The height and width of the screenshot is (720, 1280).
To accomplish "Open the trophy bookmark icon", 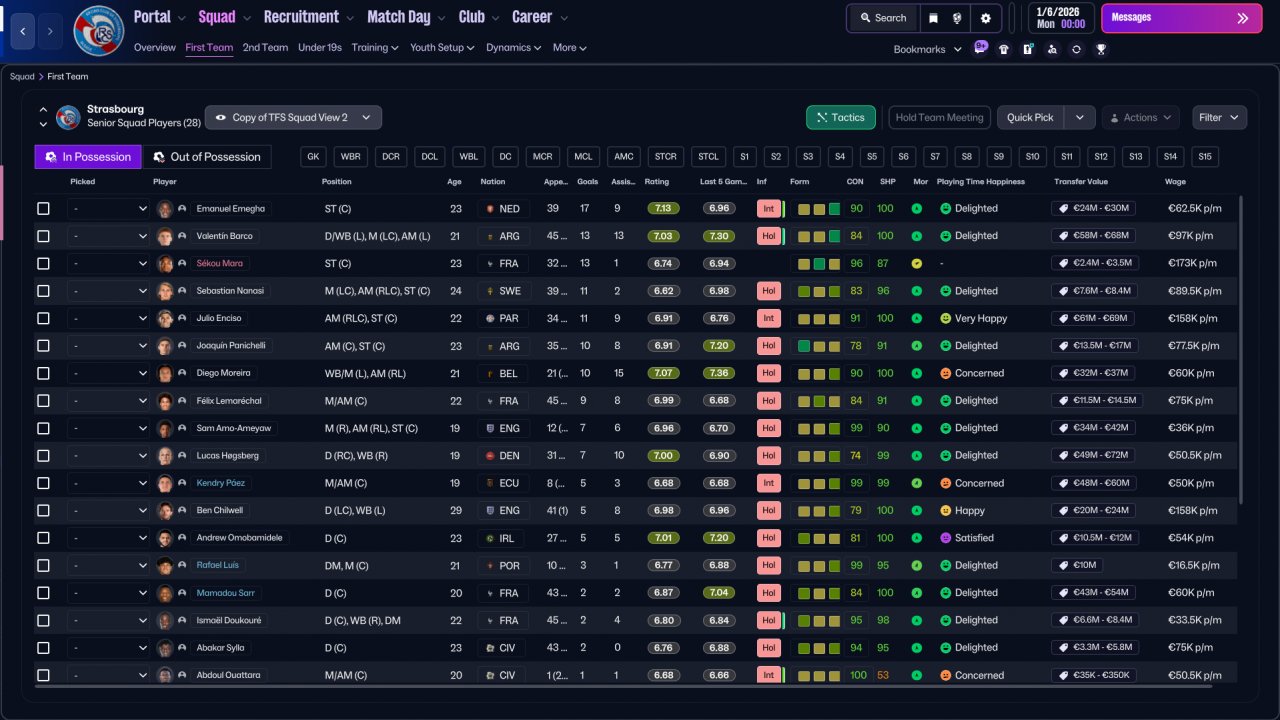I will coord(1101,49).
